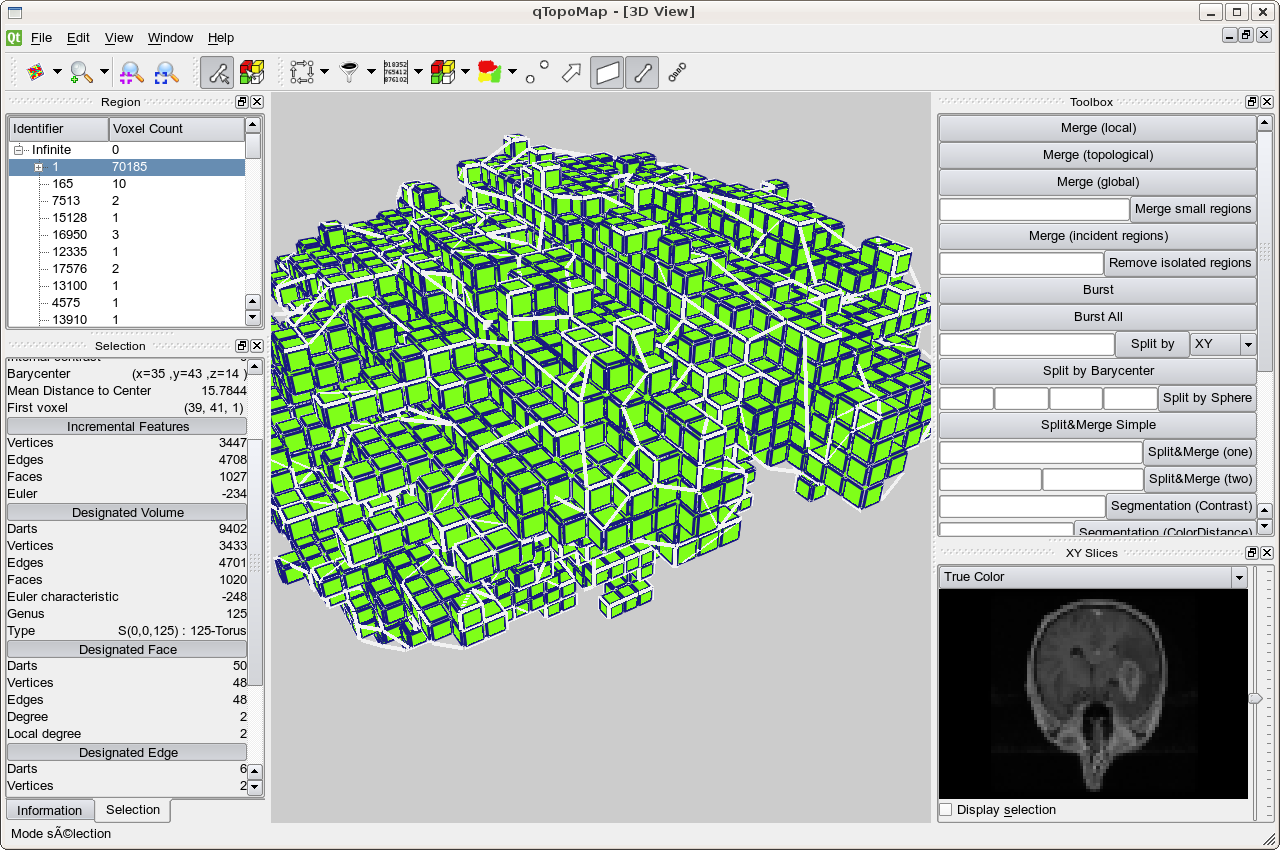Enable the Display selection checkbox
This screenshot has width=1280, height=850.
[946, 810]
